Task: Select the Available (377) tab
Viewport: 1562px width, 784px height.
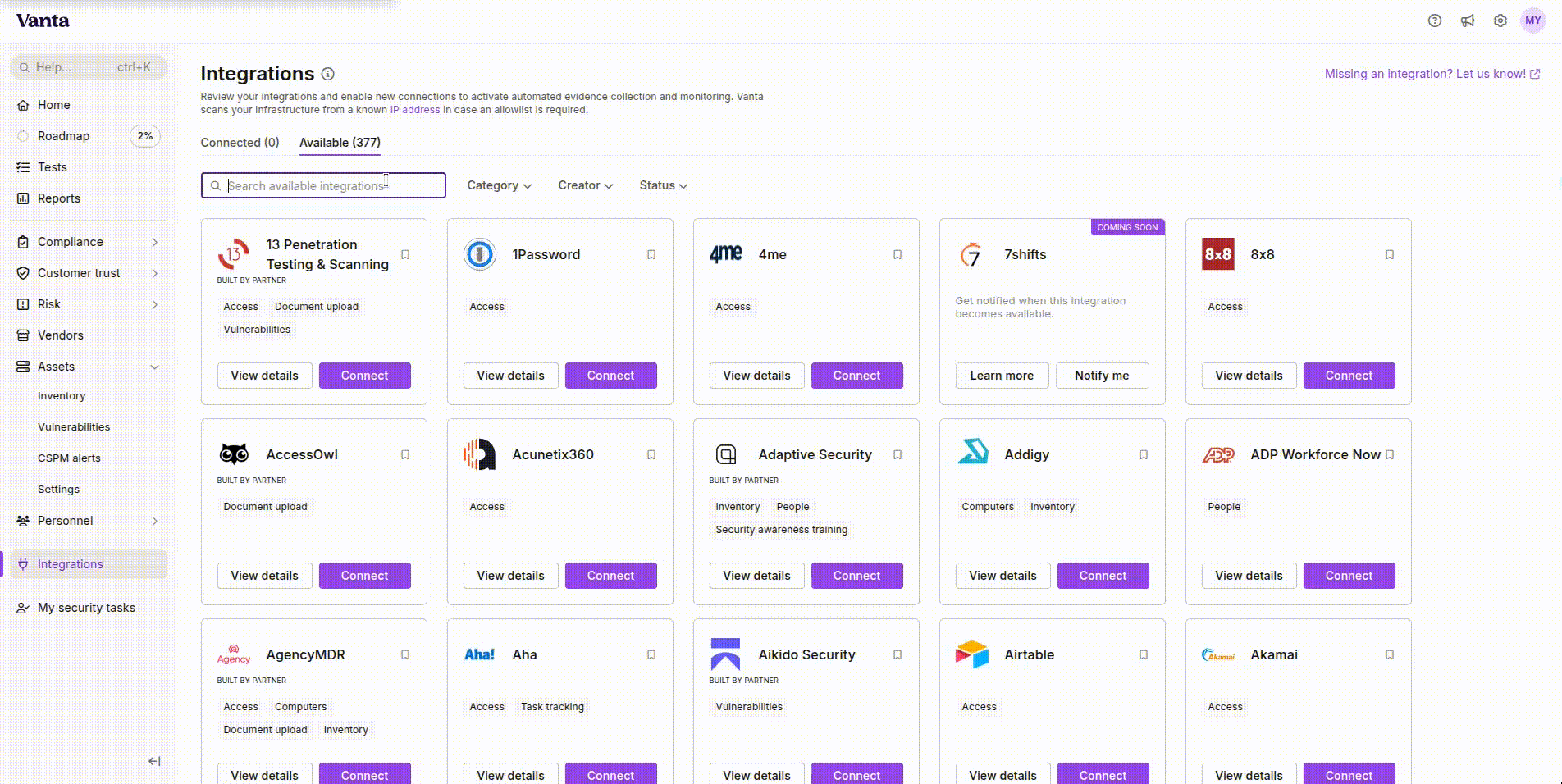Action: [340, 143]
